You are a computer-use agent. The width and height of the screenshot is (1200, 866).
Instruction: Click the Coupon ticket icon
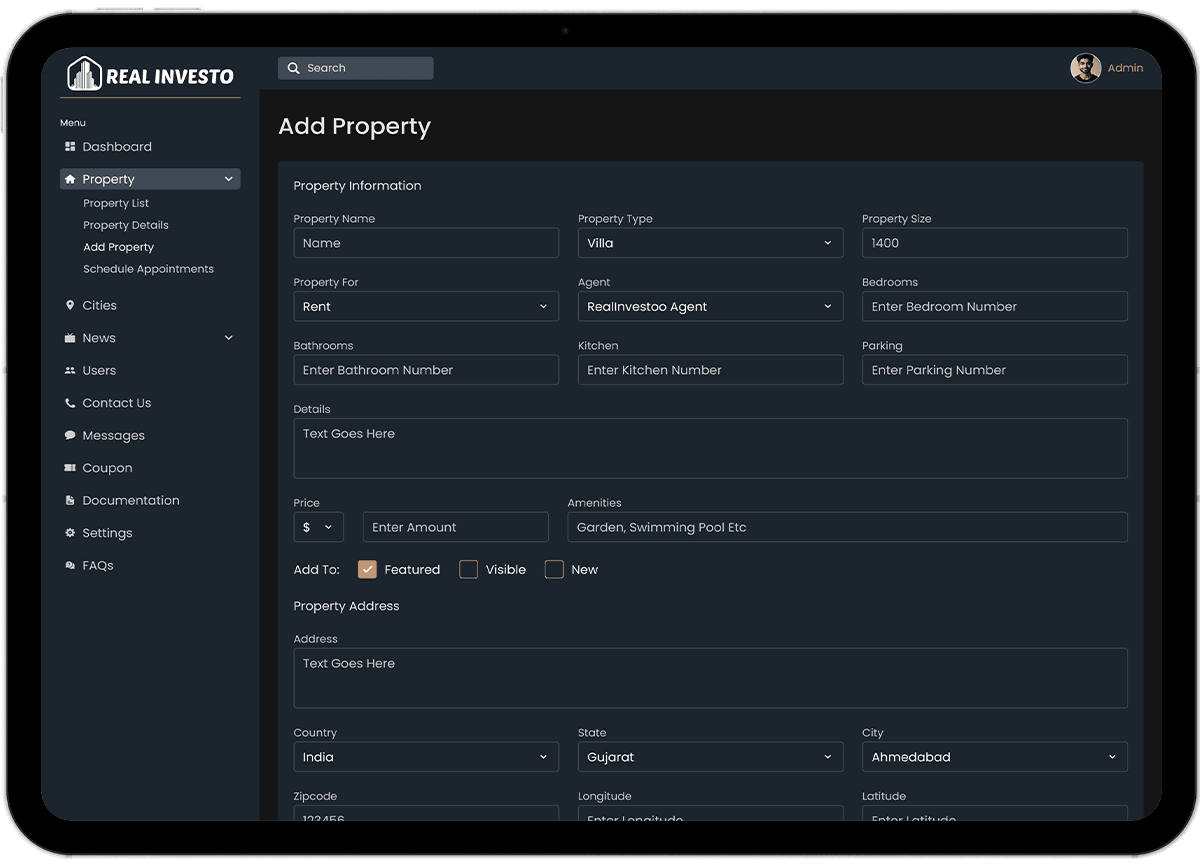click(x=70, y=468)
